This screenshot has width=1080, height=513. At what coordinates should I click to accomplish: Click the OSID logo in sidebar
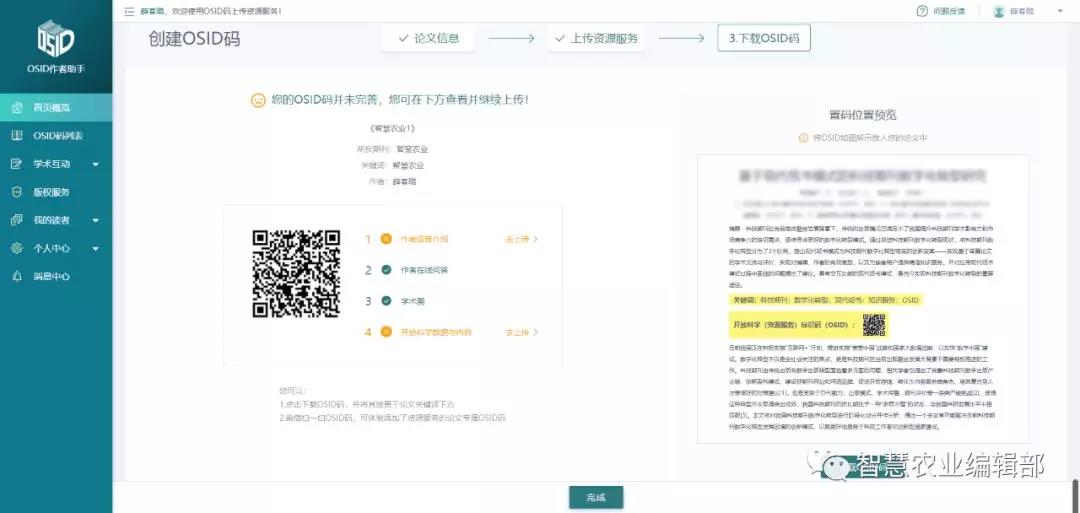tap(55, 38)
